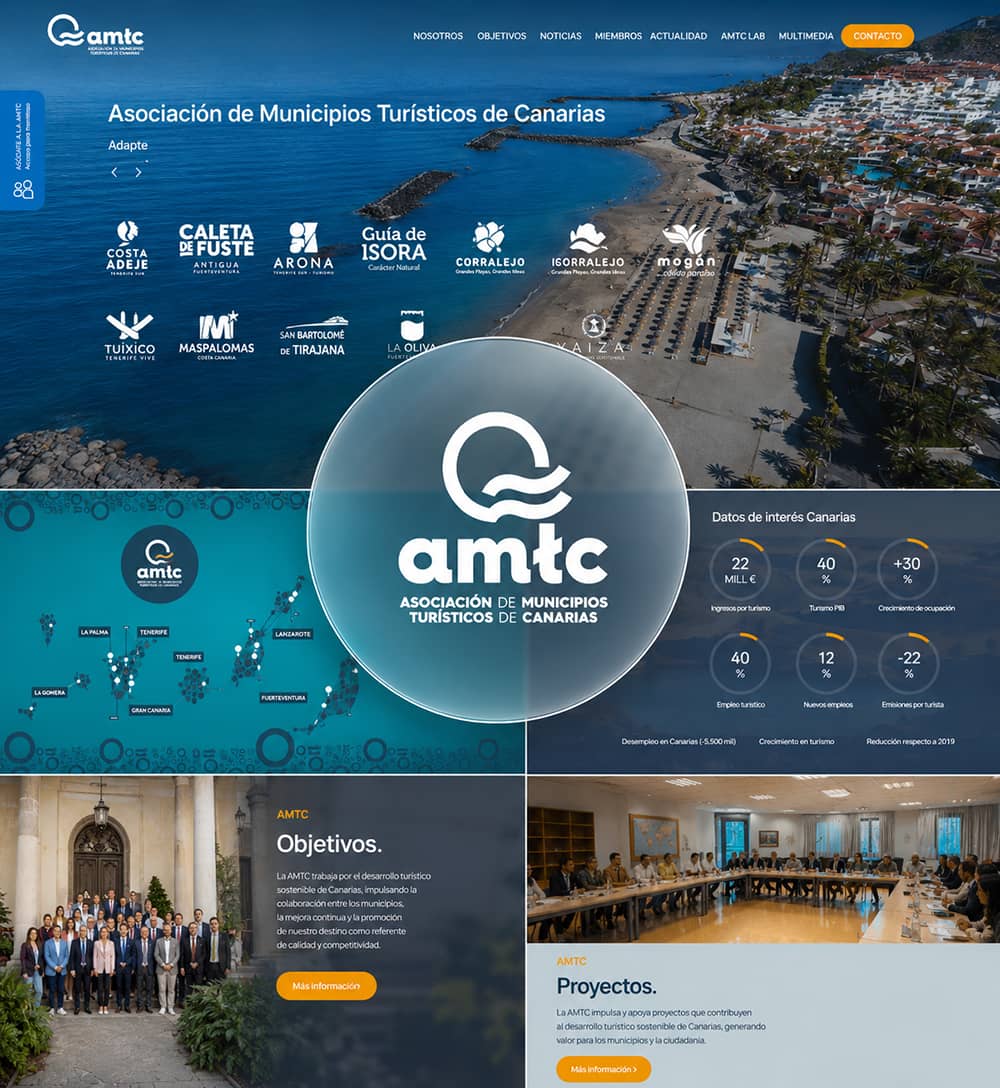Open the Nosotros menu item
The height and width of the screenshot is (1088, 1000).
(x=438, y=36)
